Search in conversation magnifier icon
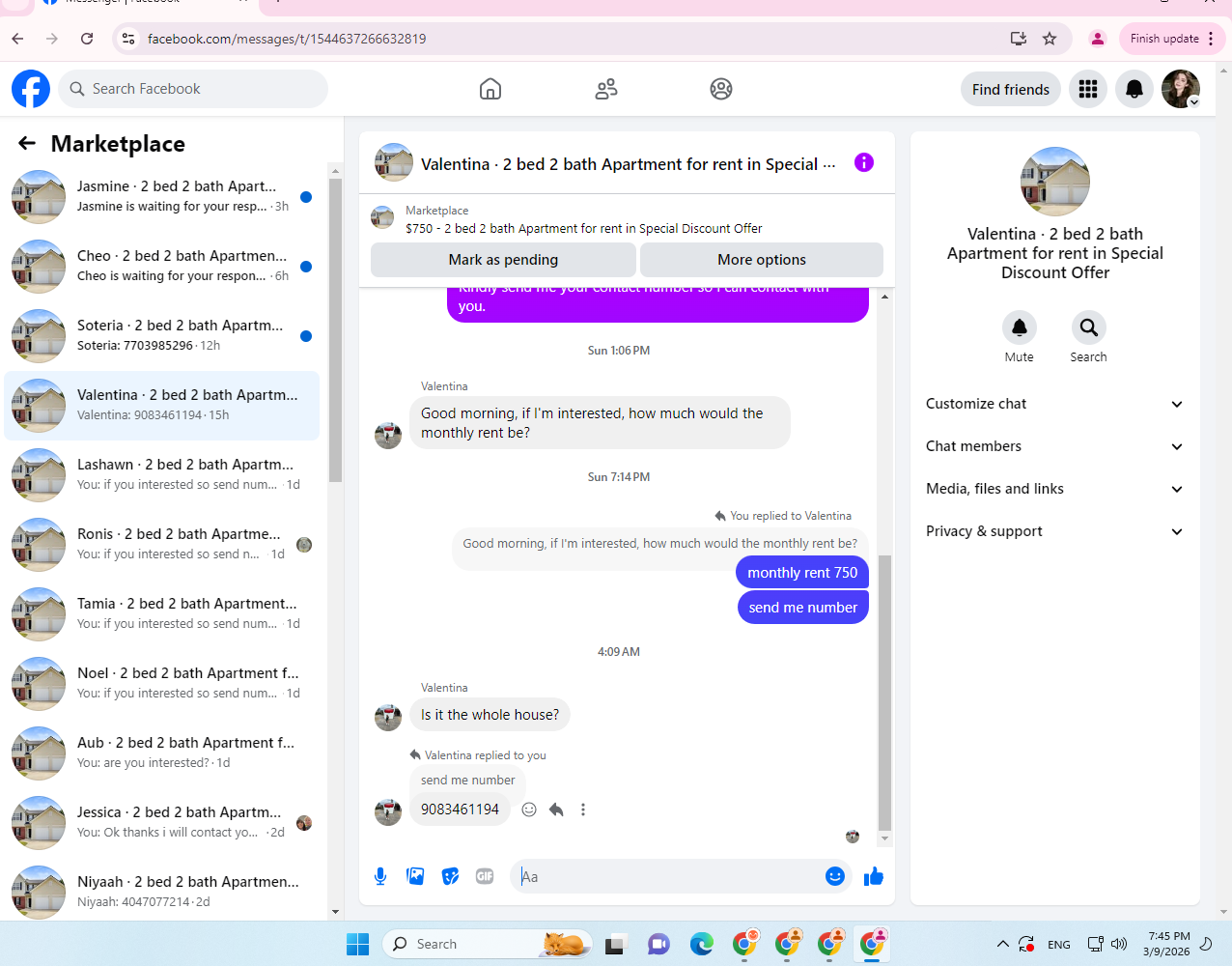The height and width of the screenshot is (966, 1232). click(x=1088, y=327)
